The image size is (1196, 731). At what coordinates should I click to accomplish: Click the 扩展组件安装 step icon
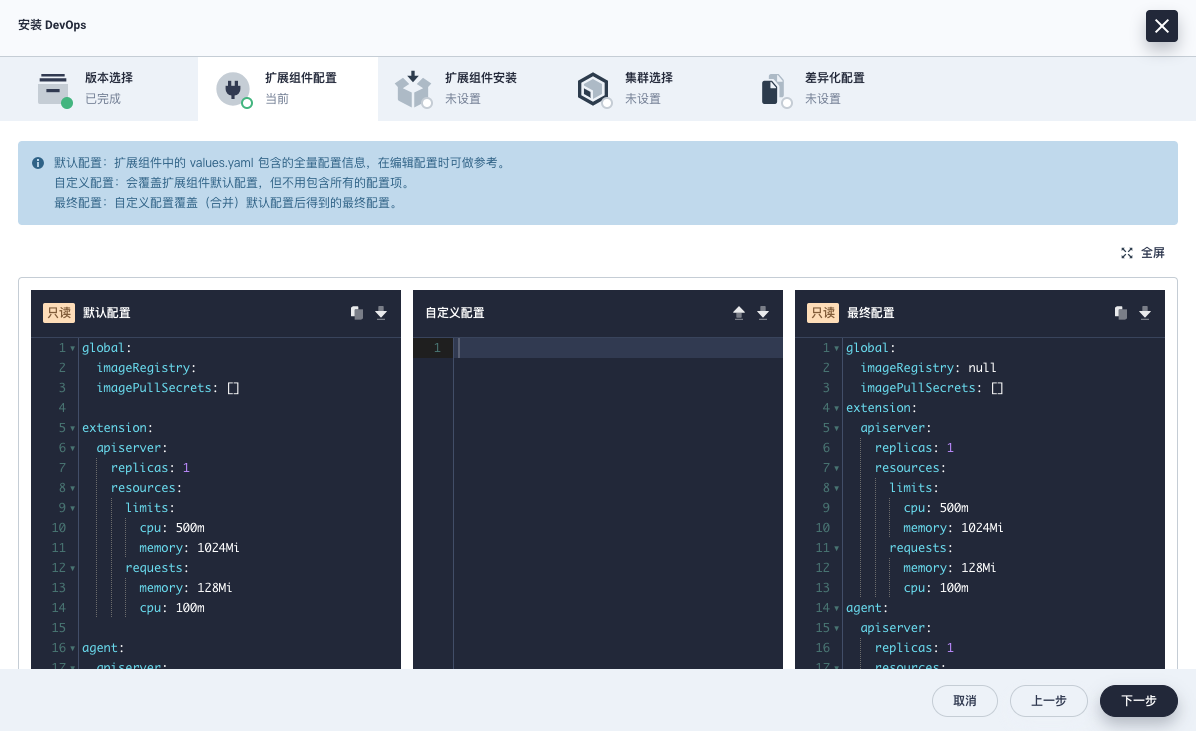414,88
